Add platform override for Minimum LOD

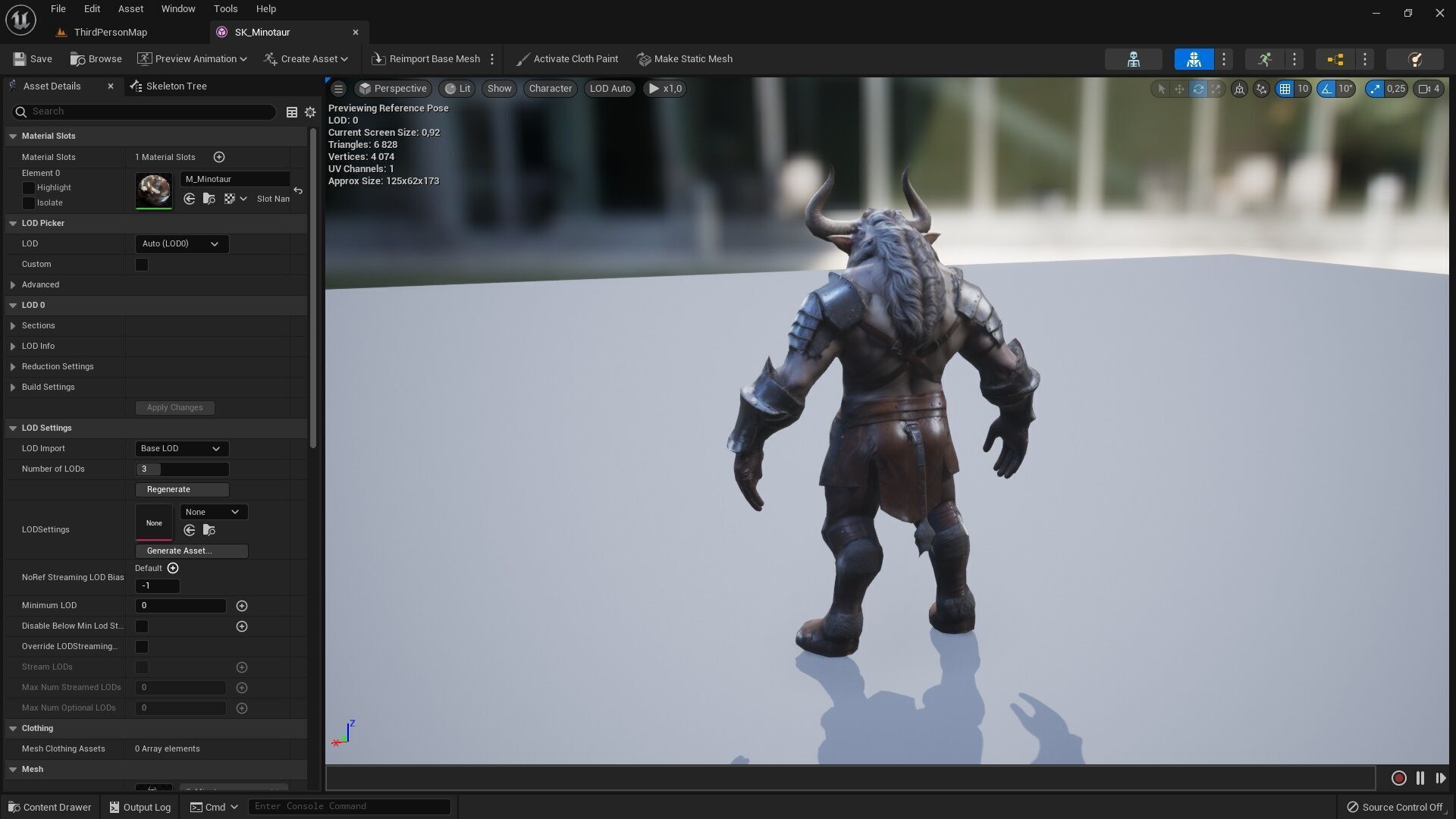pyautogui.click(x=242, y=606)
